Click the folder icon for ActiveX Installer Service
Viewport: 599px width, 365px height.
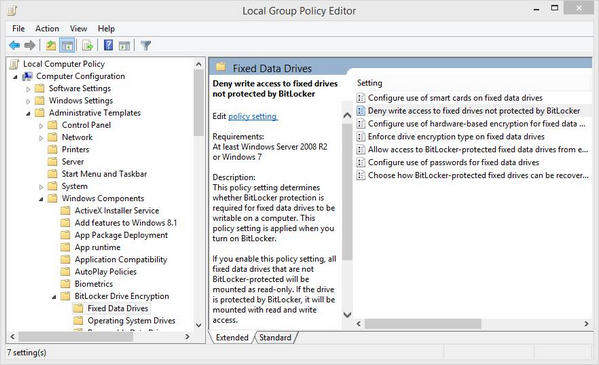(x=66, y=211)
